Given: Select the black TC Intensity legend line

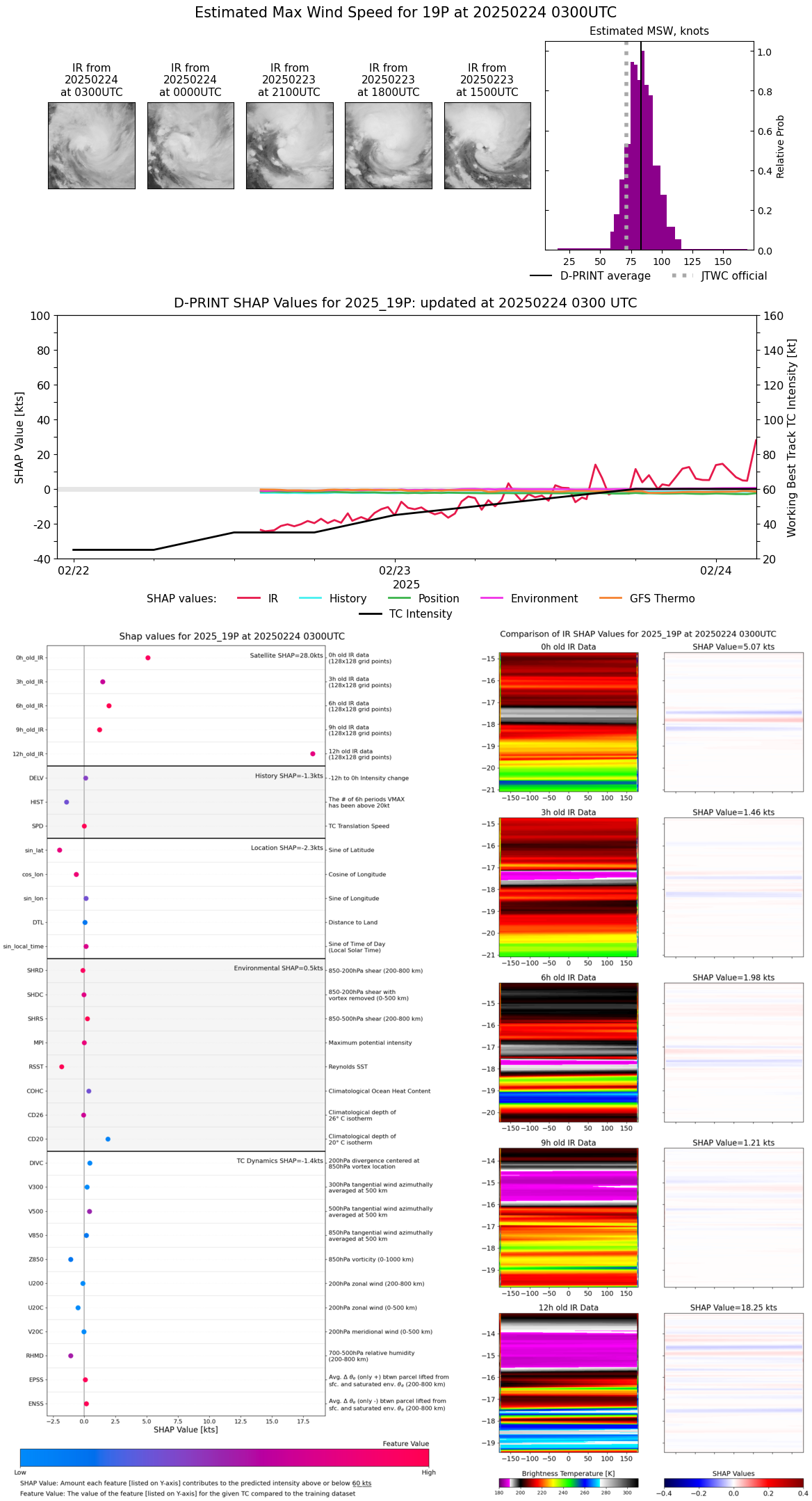Looking at the screenshot, I should 370,613.
